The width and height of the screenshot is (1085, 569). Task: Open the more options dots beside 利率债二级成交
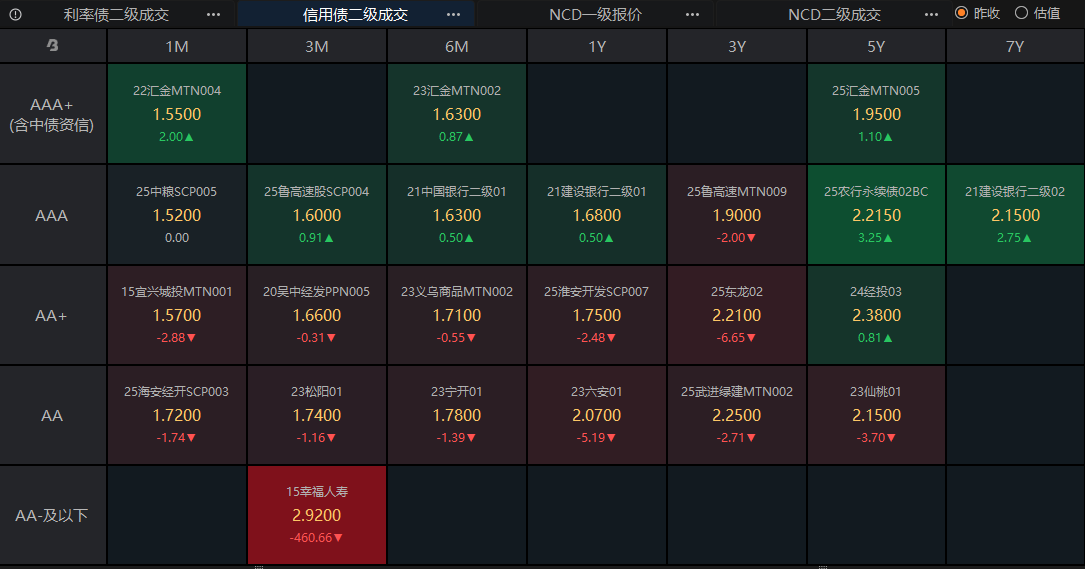click(x=213, y=15)
